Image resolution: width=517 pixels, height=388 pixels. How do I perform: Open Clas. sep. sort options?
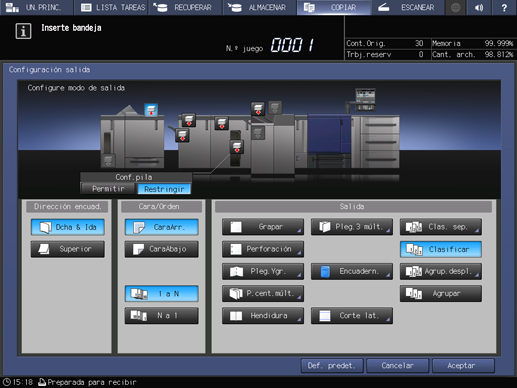(x=441, y=227)
